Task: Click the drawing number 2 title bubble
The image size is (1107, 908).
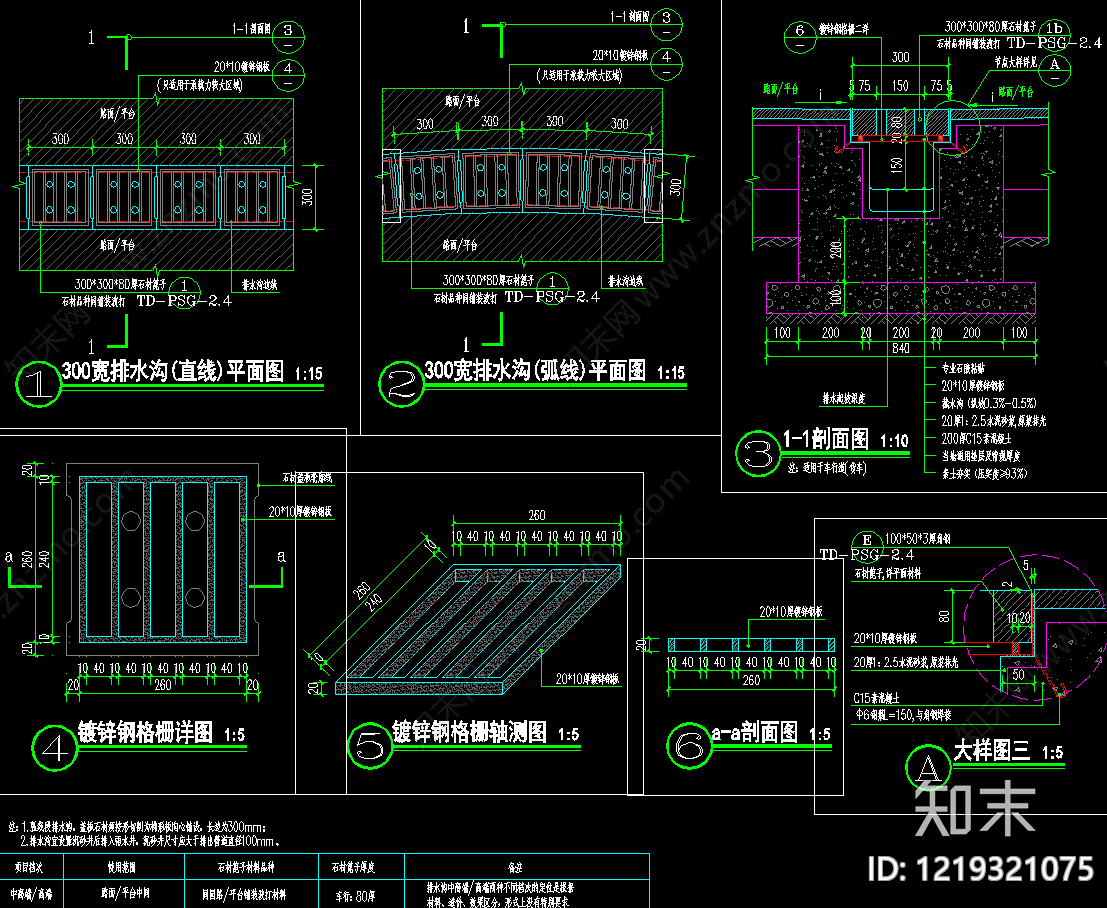Action: (402, 384)
